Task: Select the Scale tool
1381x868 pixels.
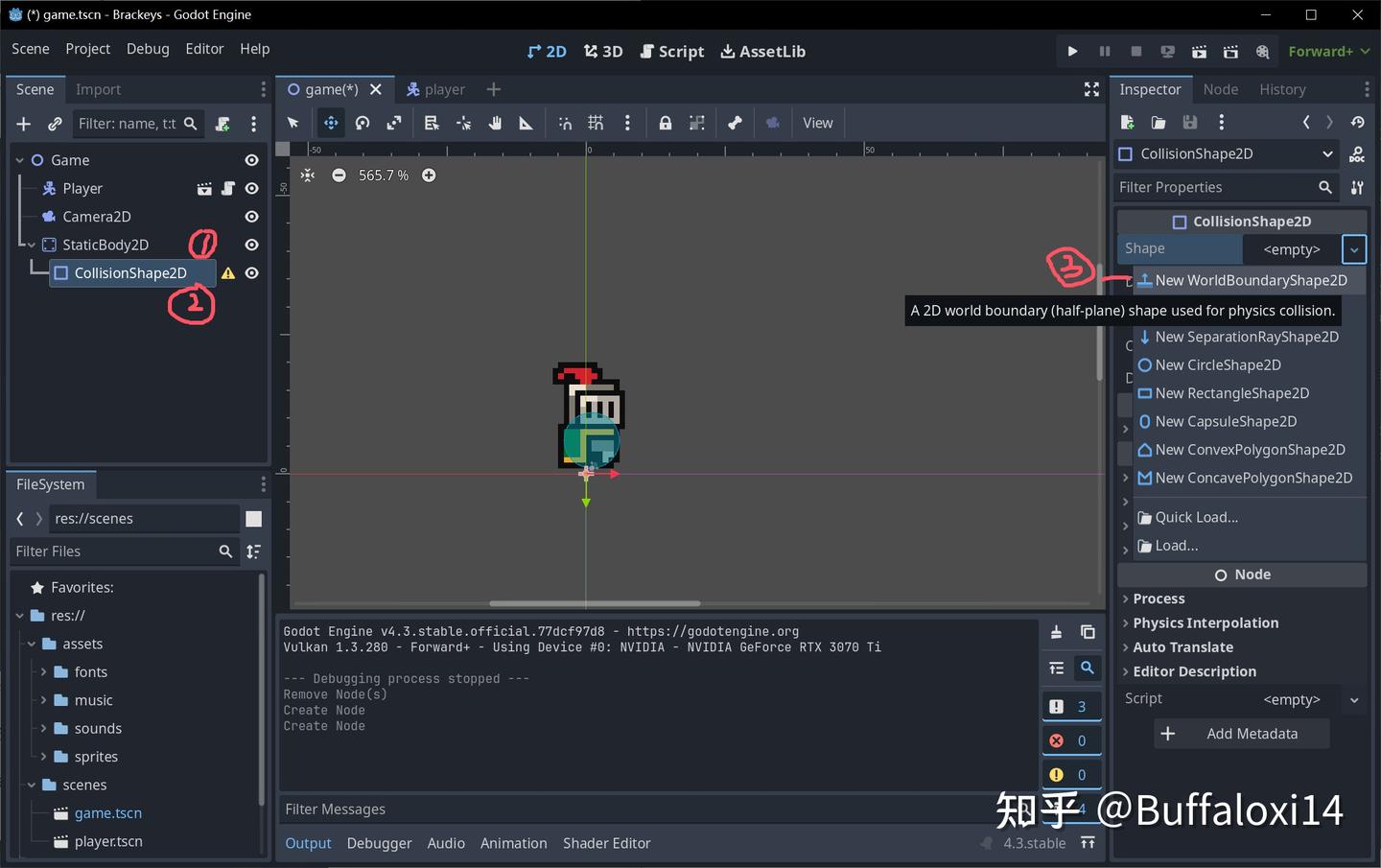Action: tap(394, 123)
